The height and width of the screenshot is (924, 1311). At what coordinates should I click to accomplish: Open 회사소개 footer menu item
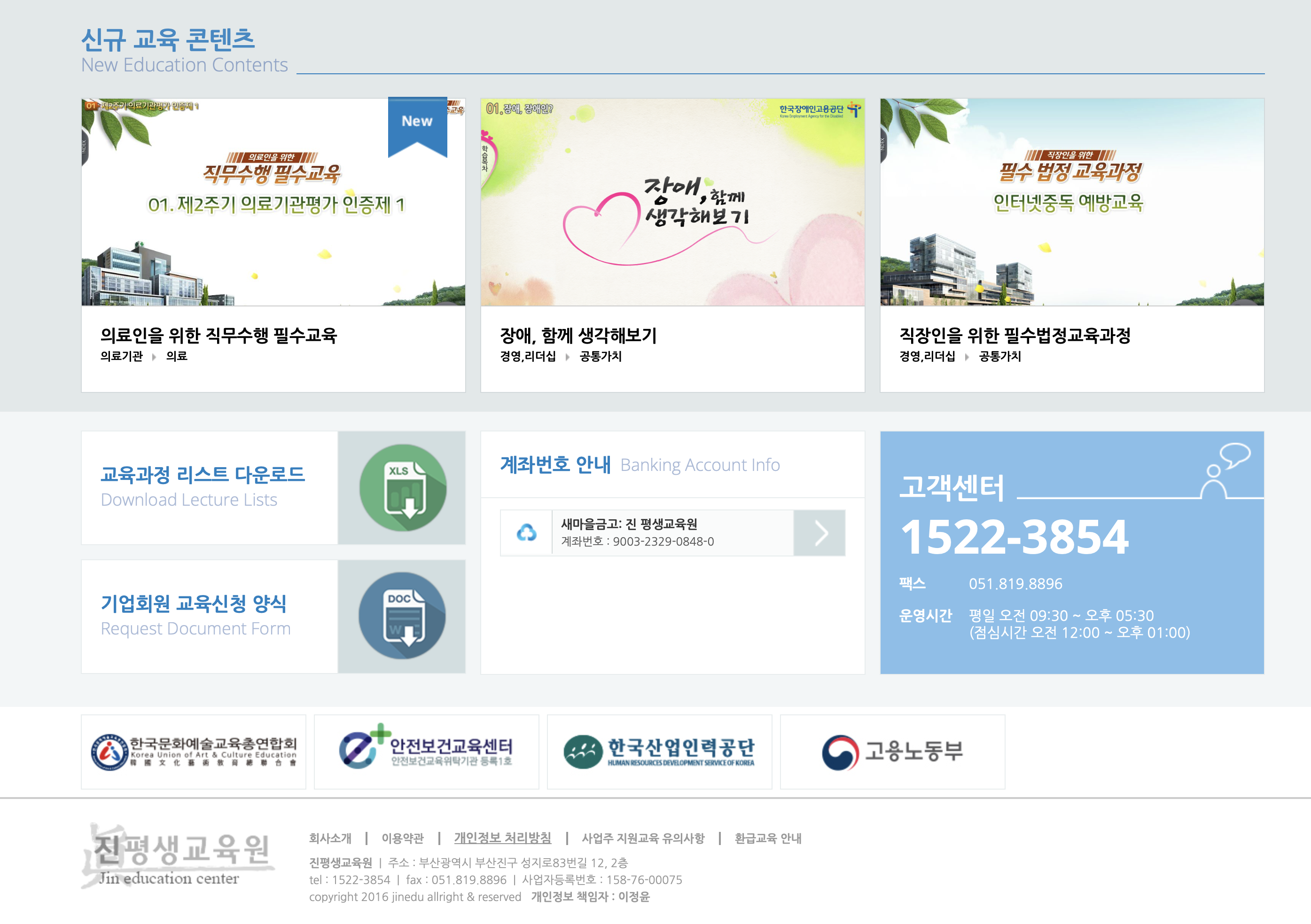pos(330,838)
